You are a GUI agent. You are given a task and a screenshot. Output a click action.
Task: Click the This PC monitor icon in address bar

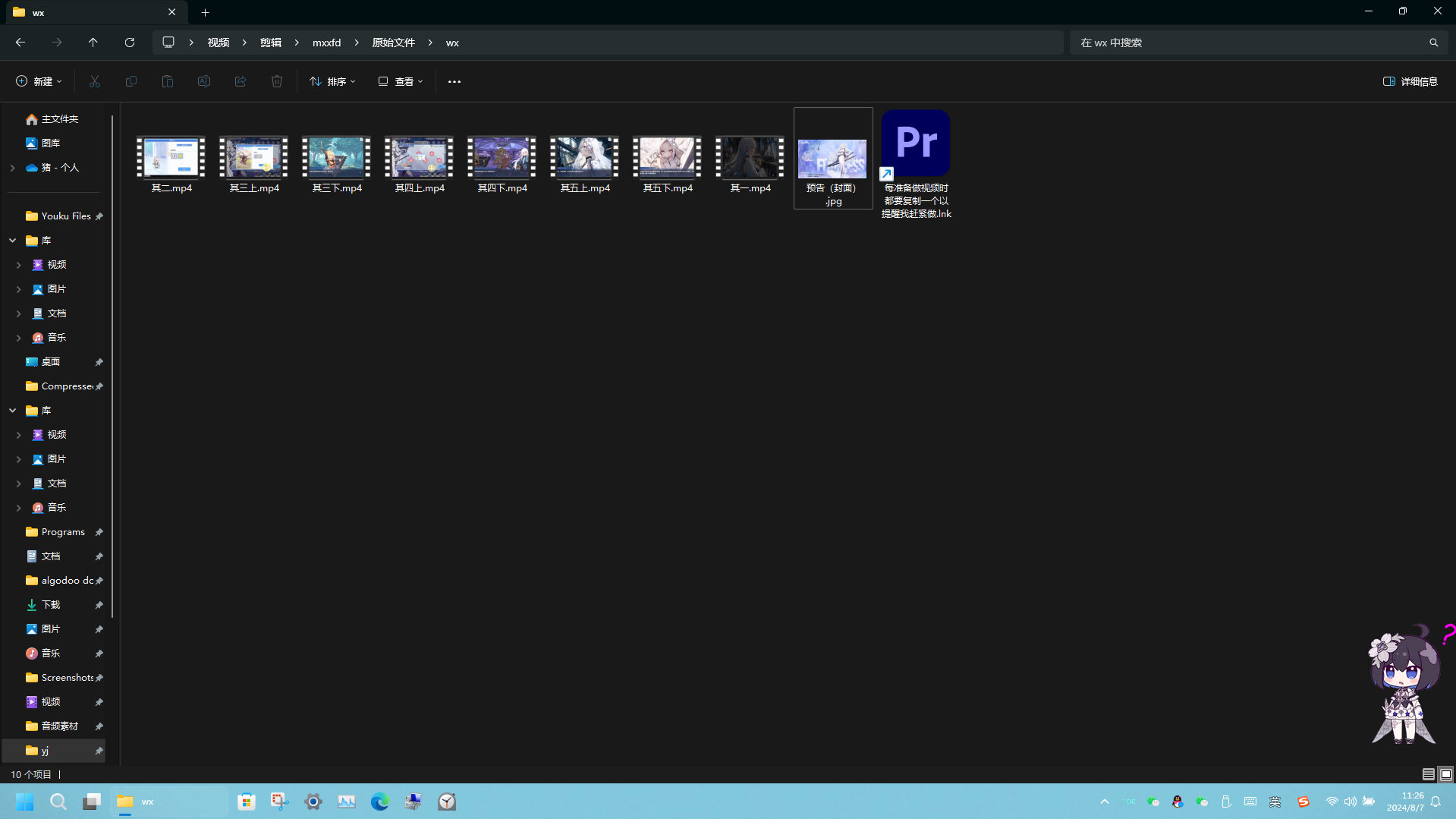point(168,43)
